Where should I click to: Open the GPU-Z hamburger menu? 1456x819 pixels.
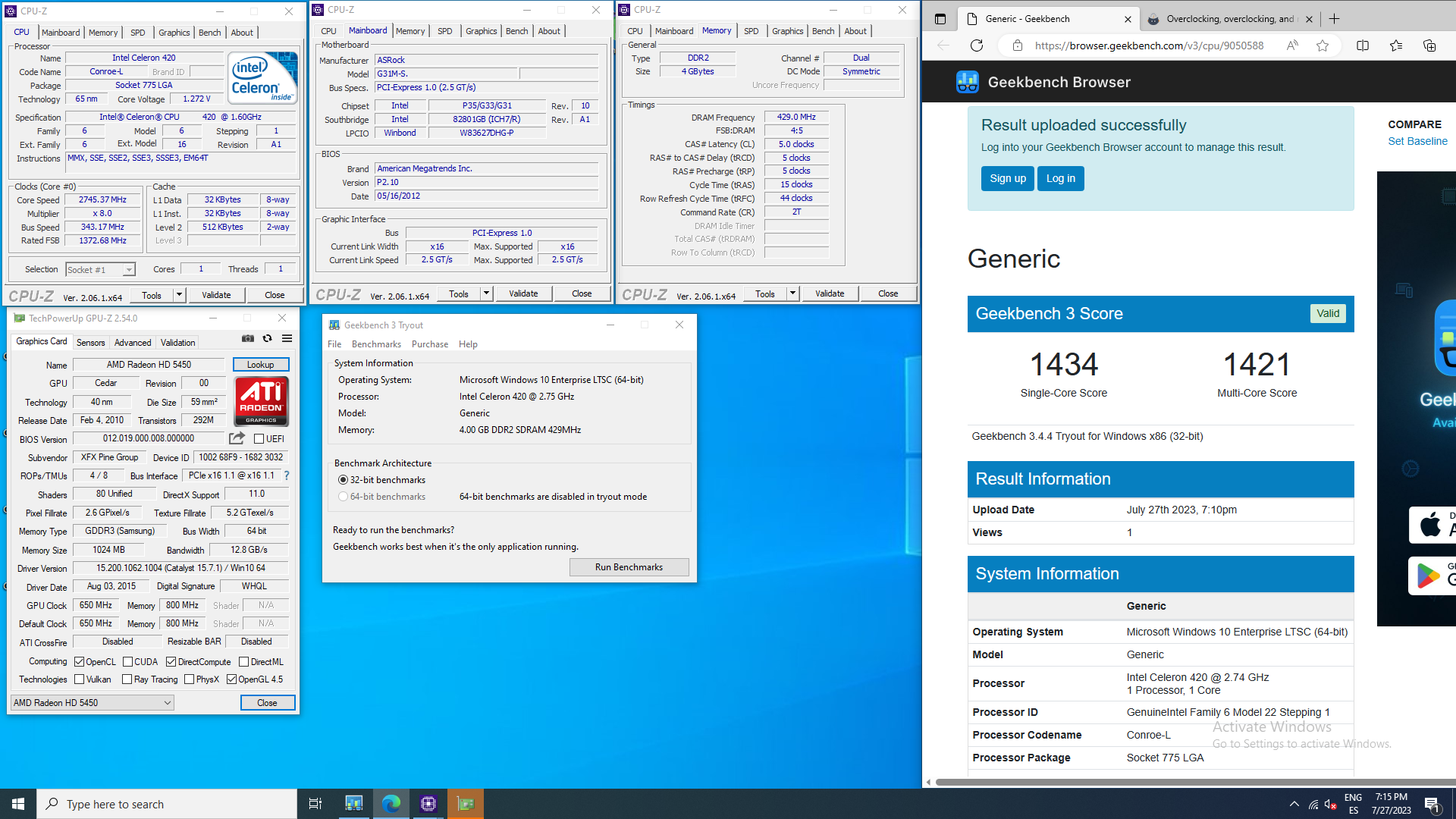[287, 339]
